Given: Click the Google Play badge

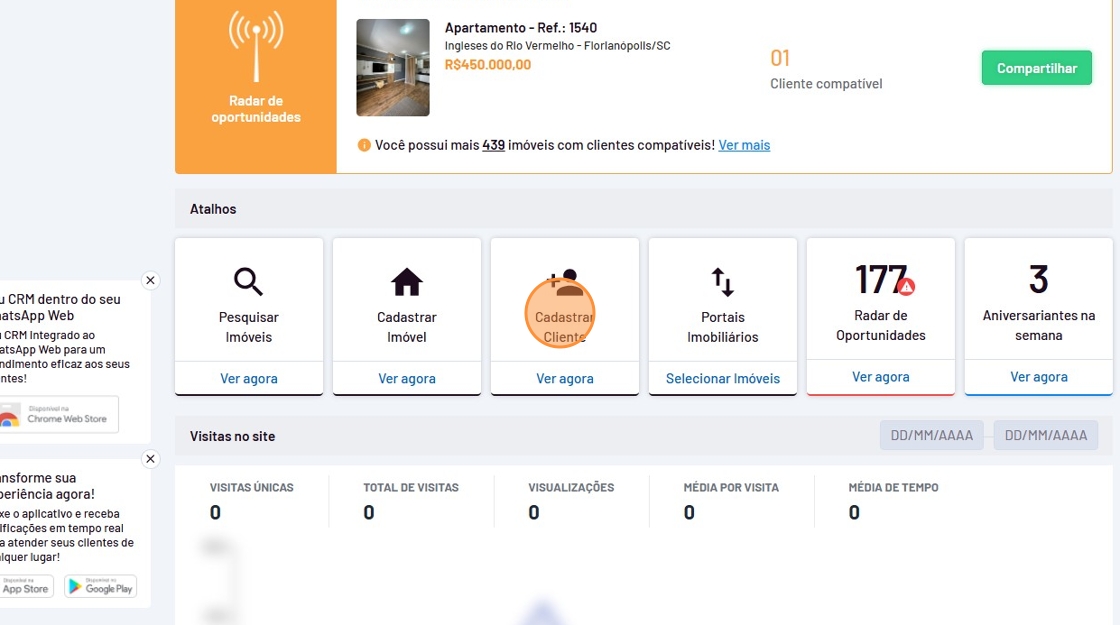Looking at the screenshot, I should click(x=100, y=586).
